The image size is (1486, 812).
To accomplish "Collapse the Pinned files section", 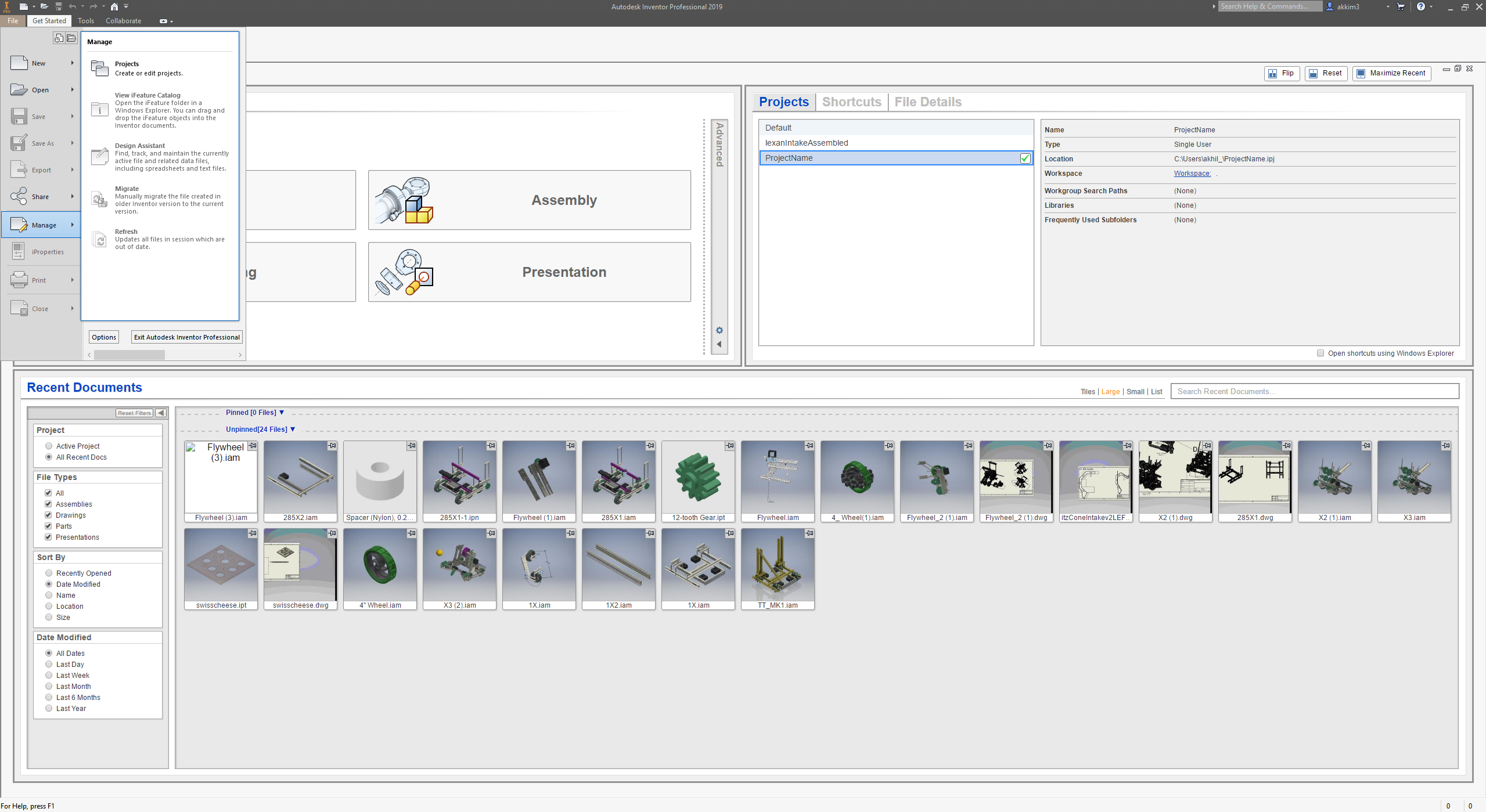I will click(282, 413).
